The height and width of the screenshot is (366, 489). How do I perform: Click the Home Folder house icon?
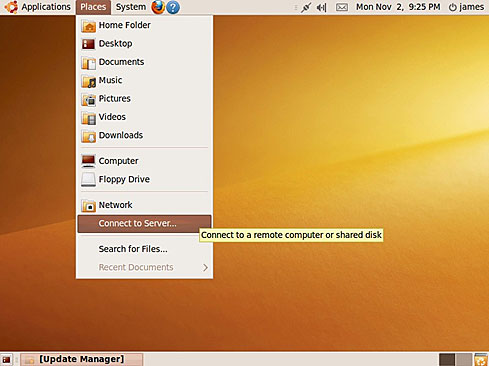point(88,26)
